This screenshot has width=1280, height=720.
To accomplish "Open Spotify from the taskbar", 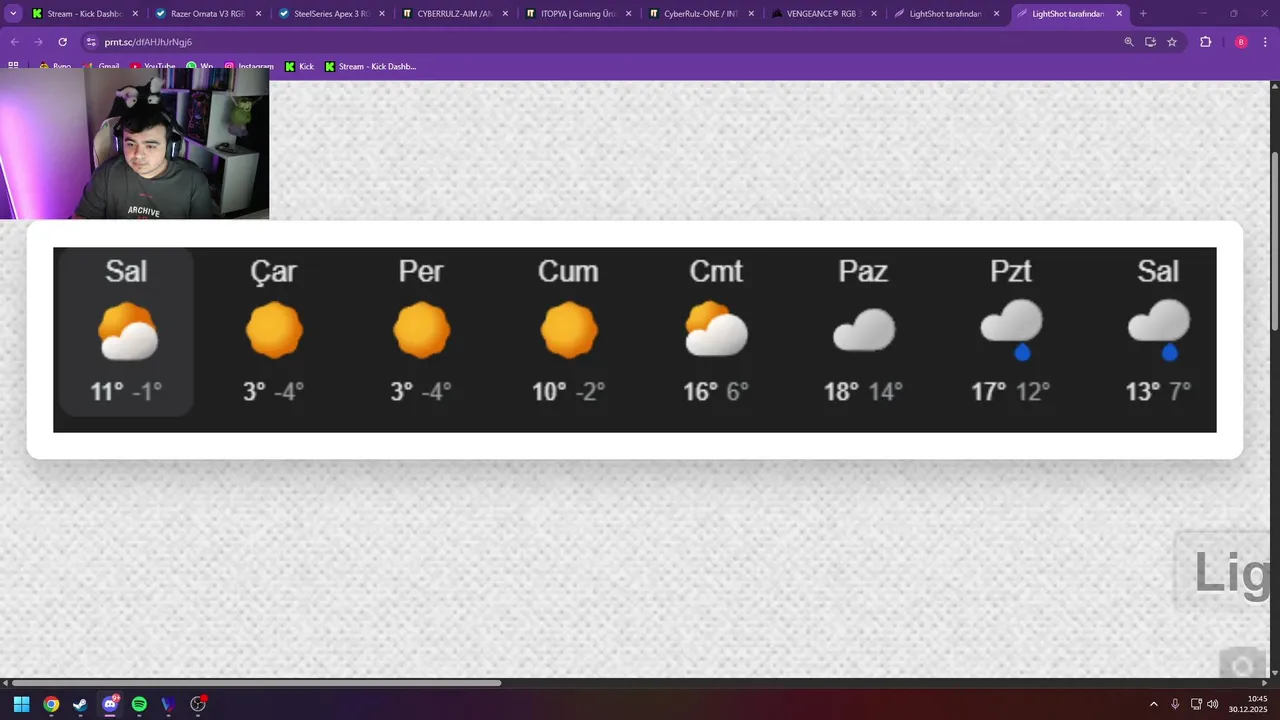I will click(139, 704).
